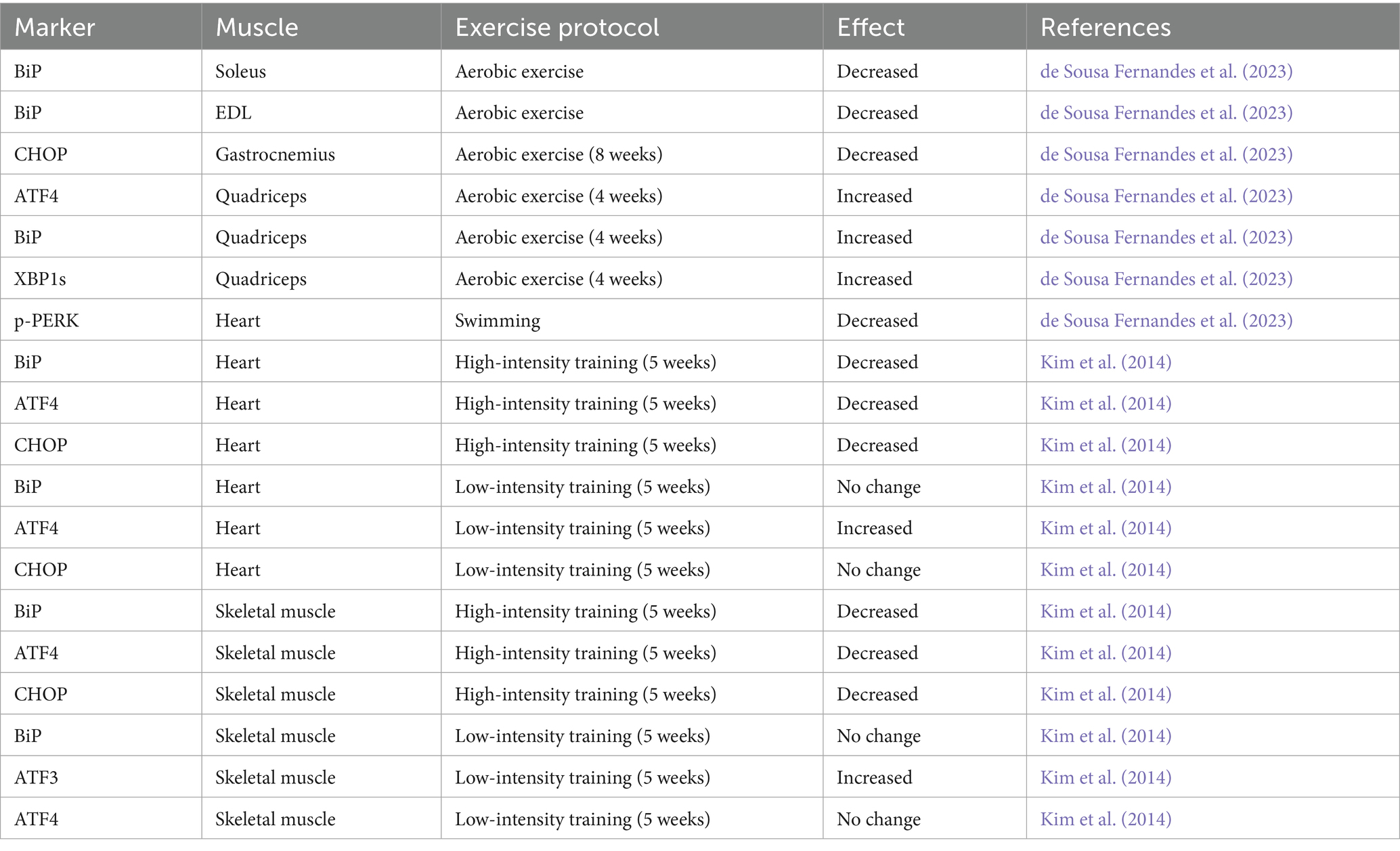Image resolution: width=1400 pixels, height=851 pixels.
Task: Select the p-PERK marker cell
Action: [46, 320]
